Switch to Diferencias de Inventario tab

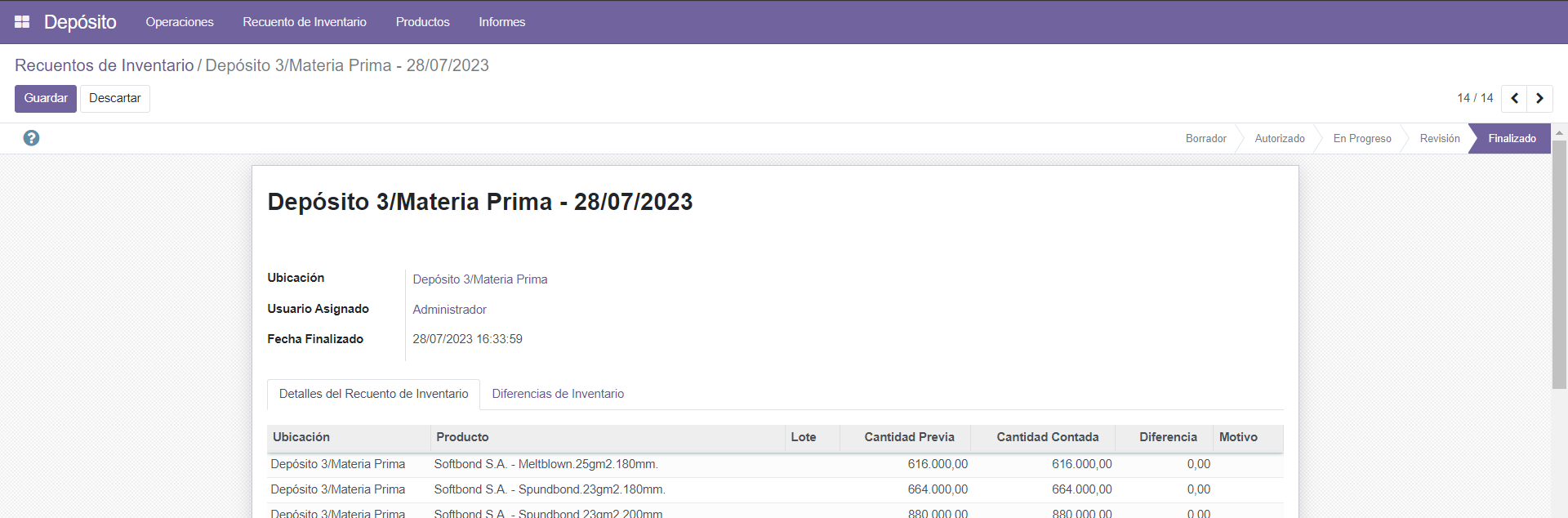point(558,394)
